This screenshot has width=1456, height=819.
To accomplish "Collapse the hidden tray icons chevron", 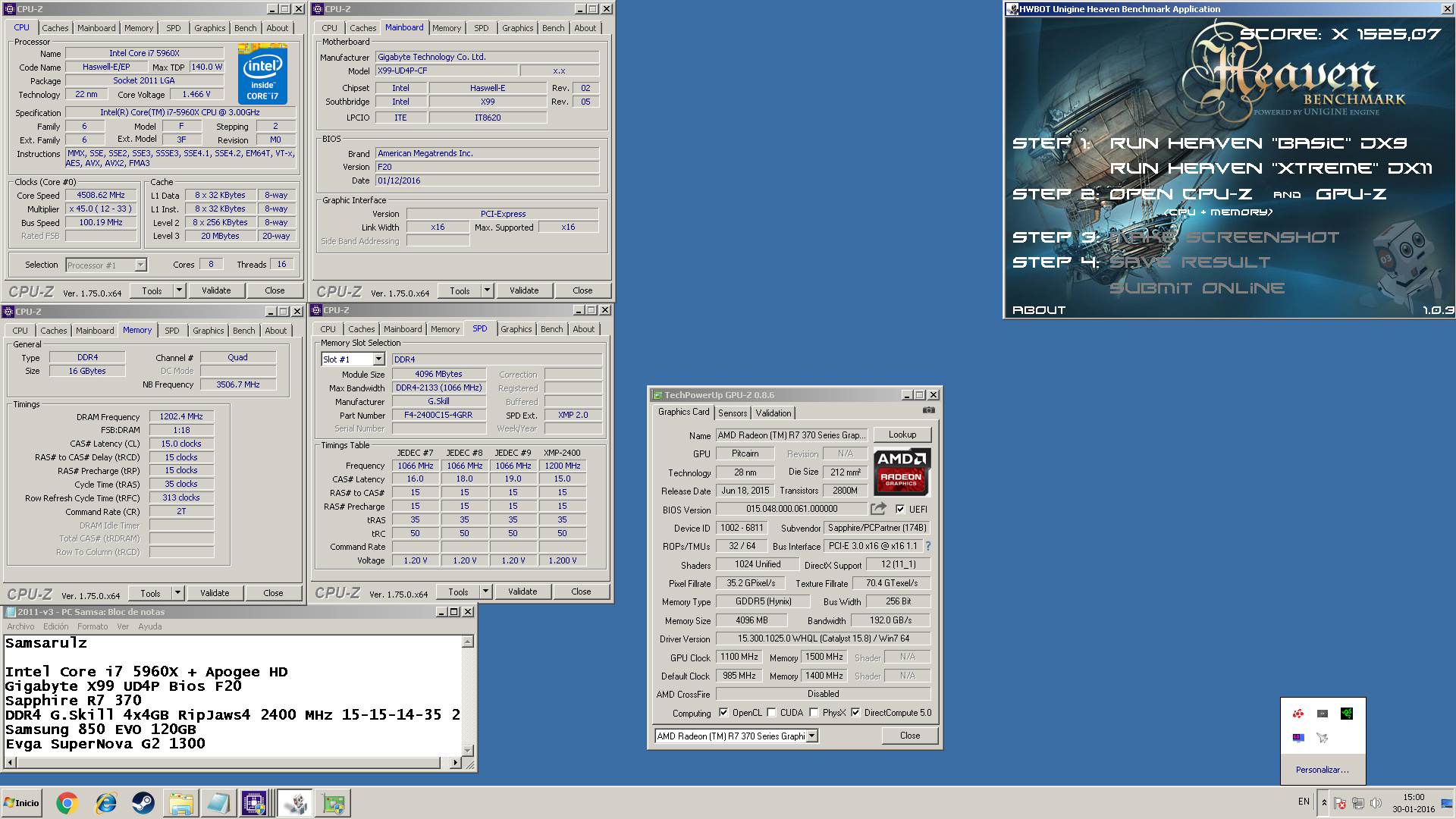I will [1324, 803].
